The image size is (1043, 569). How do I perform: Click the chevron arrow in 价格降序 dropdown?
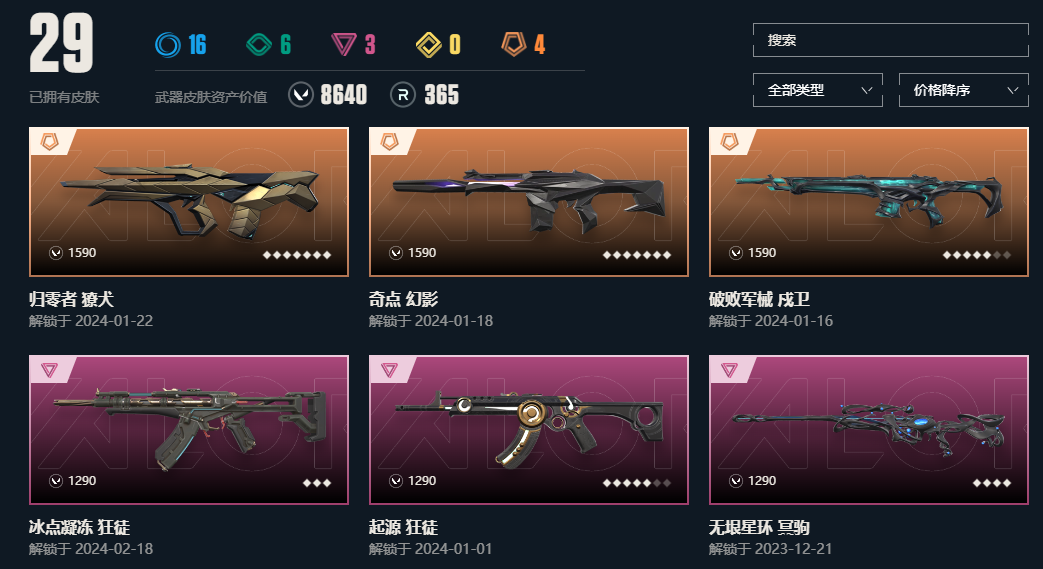click(1012, 90)
